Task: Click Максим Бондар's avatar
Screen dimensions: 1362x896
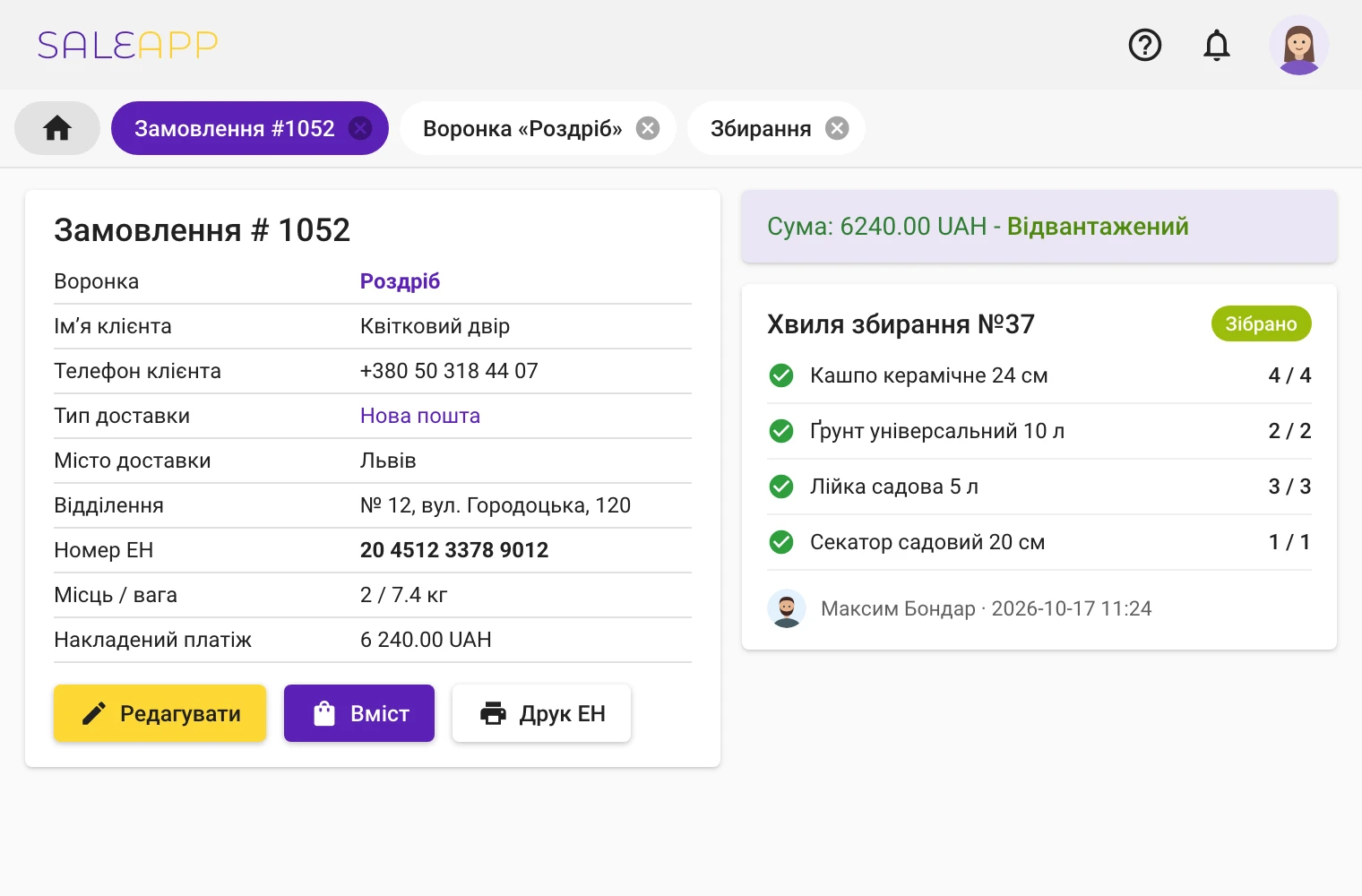Action: 787,608
